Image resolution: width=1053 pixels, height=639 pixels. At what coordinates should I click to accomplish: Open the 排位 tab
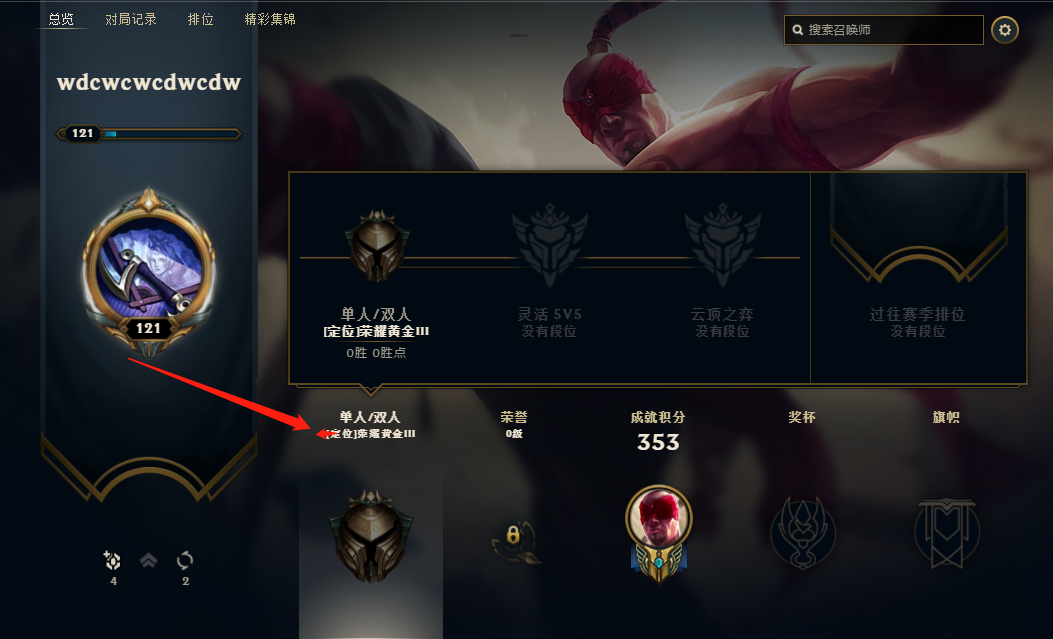click(201, 19)
